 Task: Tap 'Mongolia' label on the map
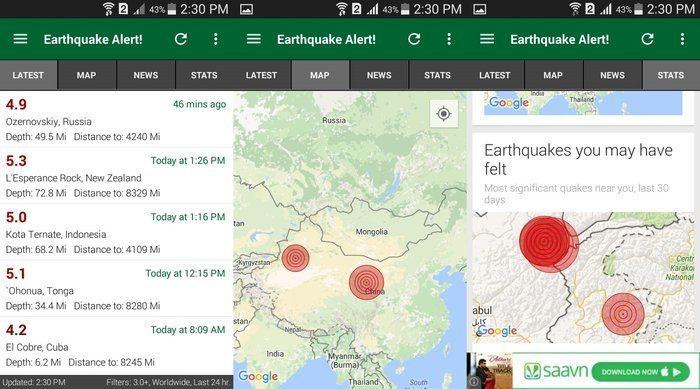click(371, 232)
